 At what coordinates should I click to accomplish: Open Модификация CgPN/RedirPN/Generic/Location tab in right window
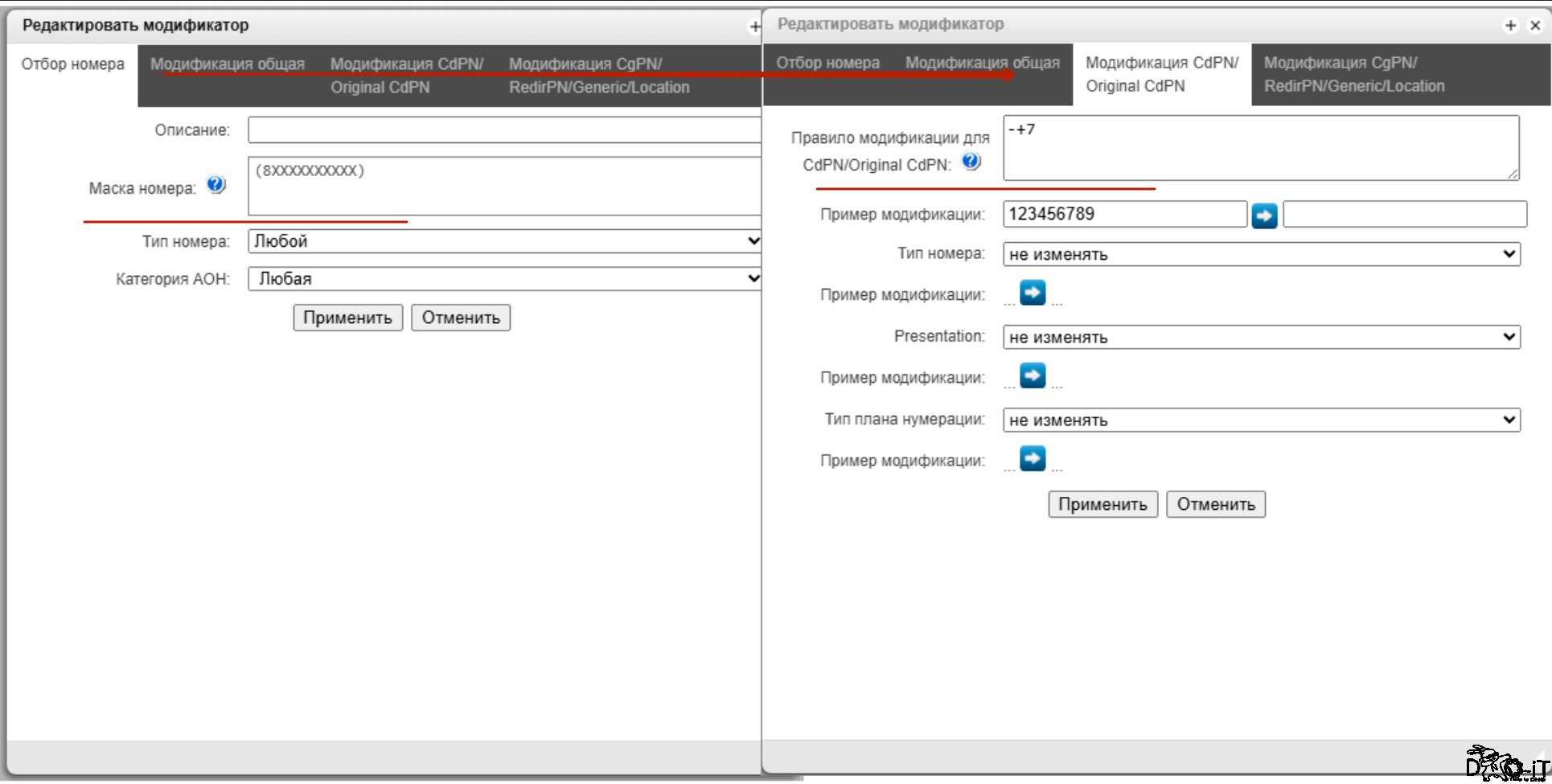[x=1354, y=74]
